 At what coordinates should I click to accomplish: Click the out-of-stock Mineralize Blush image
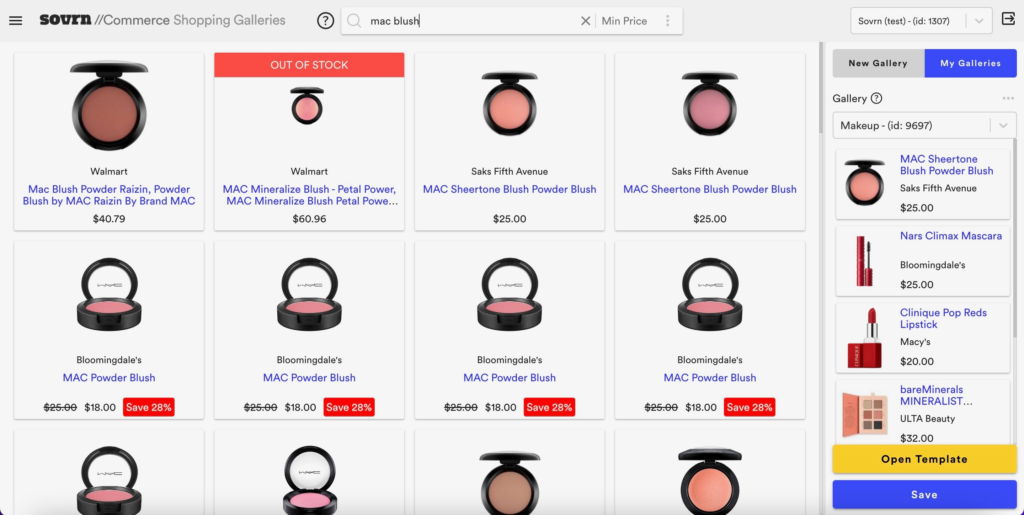coord(307,106)
